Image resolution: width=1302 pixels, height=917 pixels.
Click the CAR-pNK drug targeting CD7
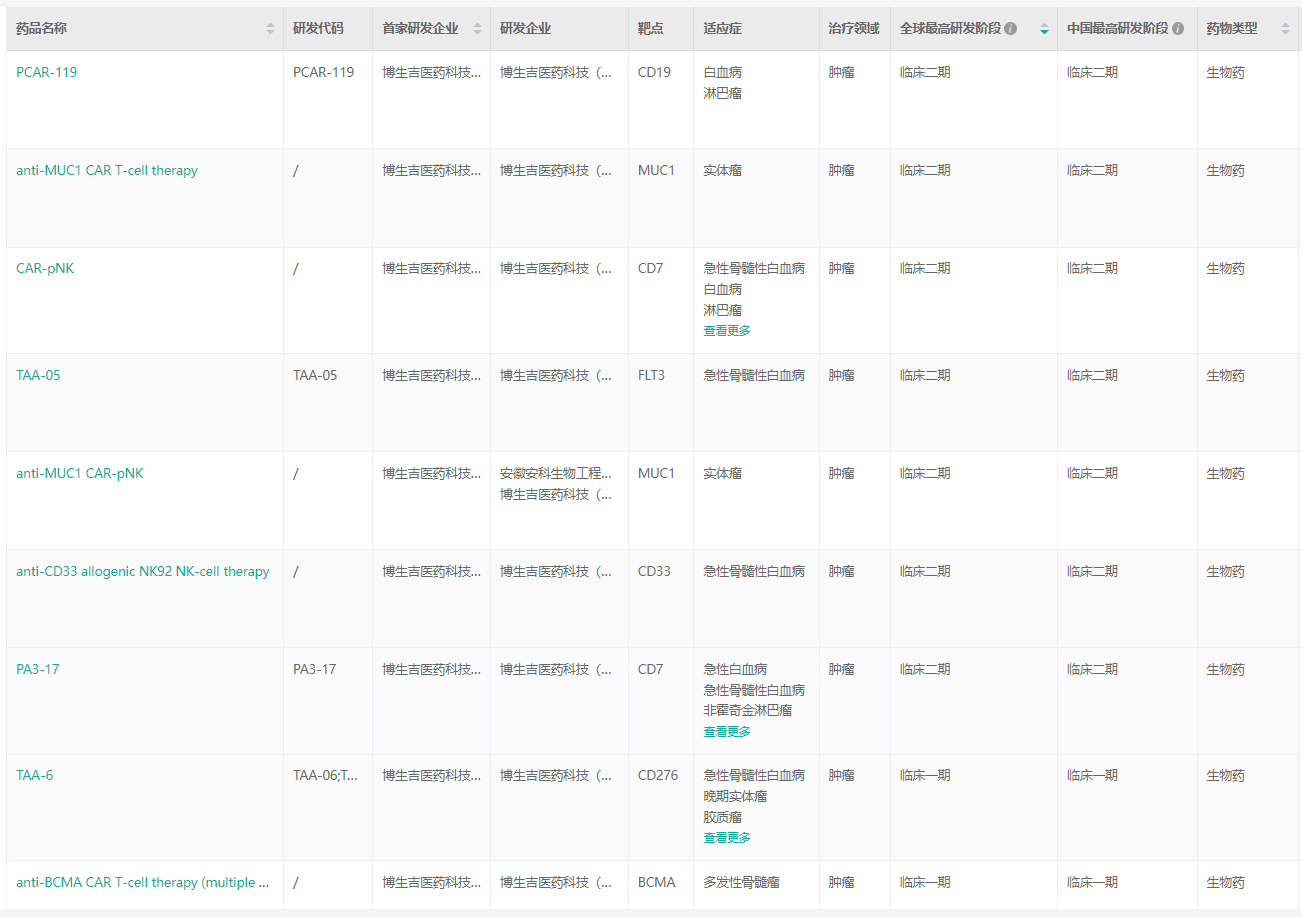point(45,268)
